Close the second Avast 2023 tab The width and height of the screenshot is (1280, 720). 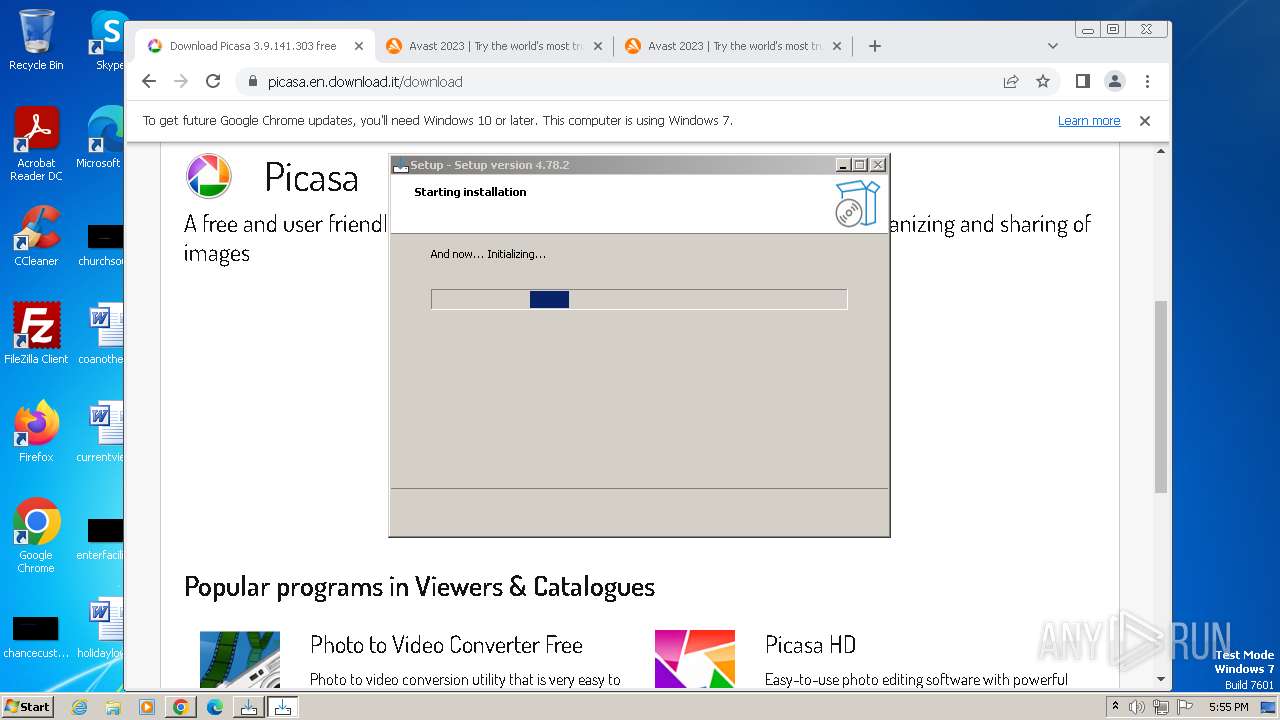point(837,46)
